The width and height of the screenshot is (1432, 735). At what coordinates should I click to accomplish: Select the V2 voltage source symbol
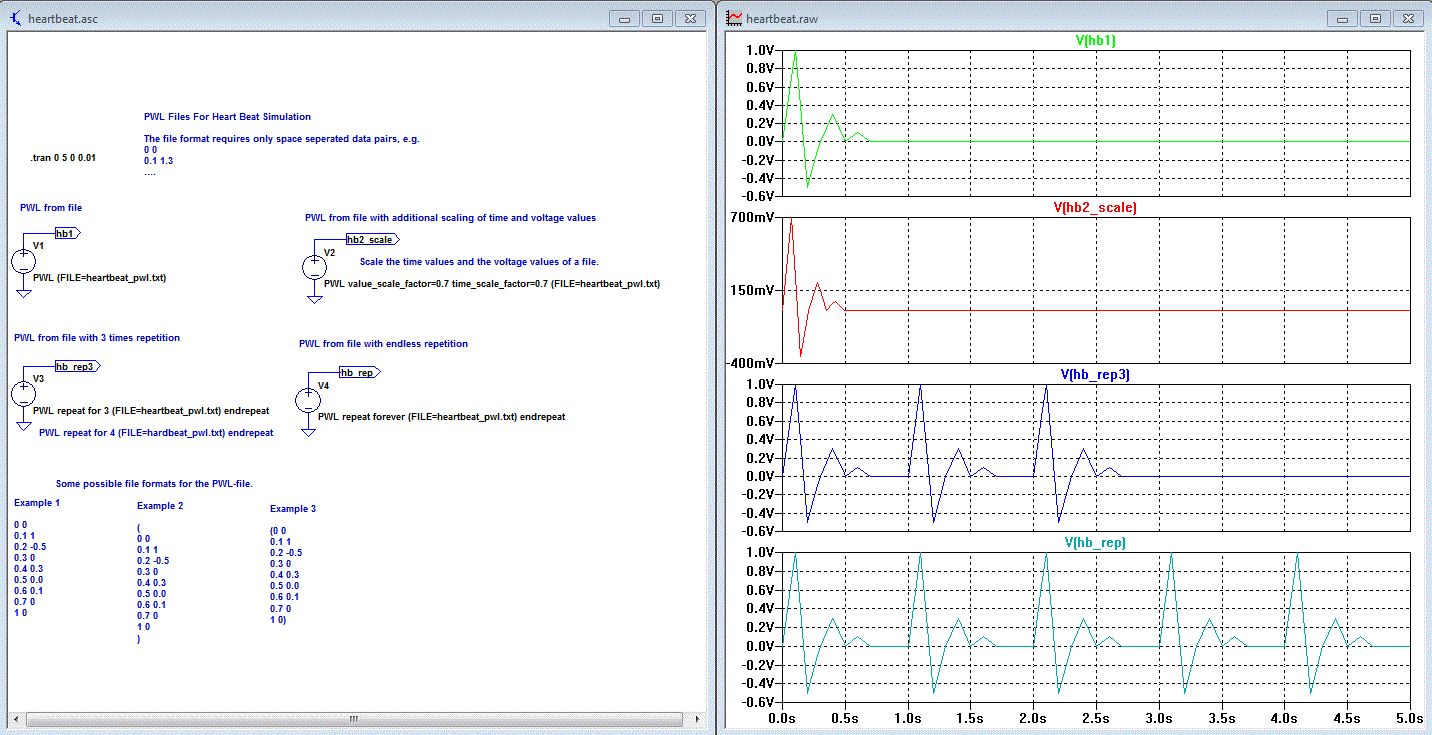(x=313, y=267)
